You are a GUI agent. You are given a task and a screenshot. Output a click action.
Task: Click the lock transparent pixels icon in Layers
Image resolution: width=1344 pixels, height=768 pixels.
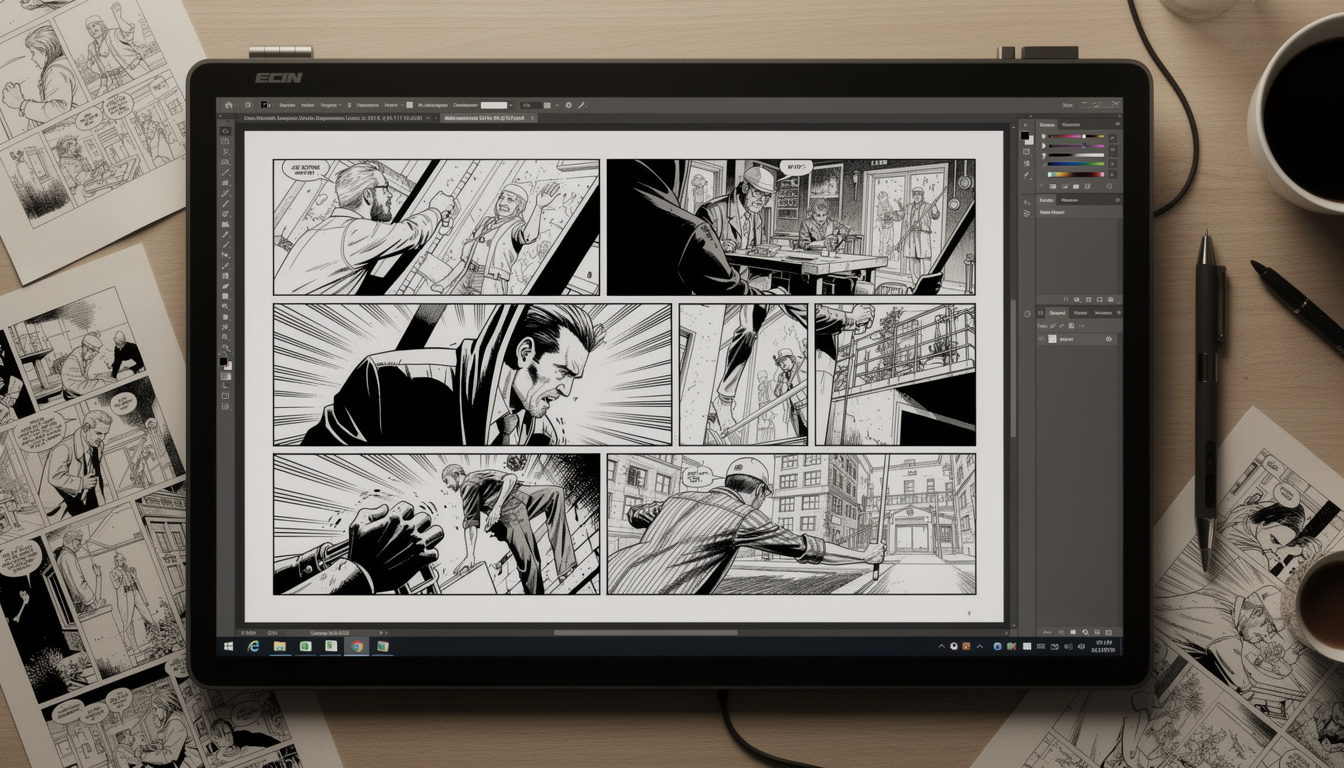1053,326
